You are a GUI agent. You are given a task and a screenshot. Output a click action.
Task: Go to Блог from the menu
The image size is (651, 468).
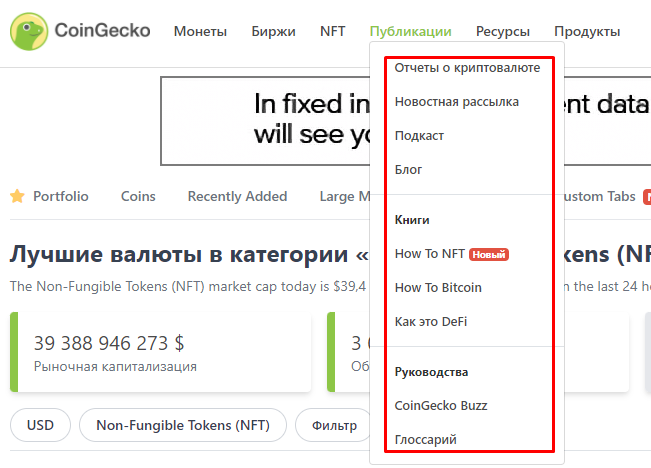[409, 170]
